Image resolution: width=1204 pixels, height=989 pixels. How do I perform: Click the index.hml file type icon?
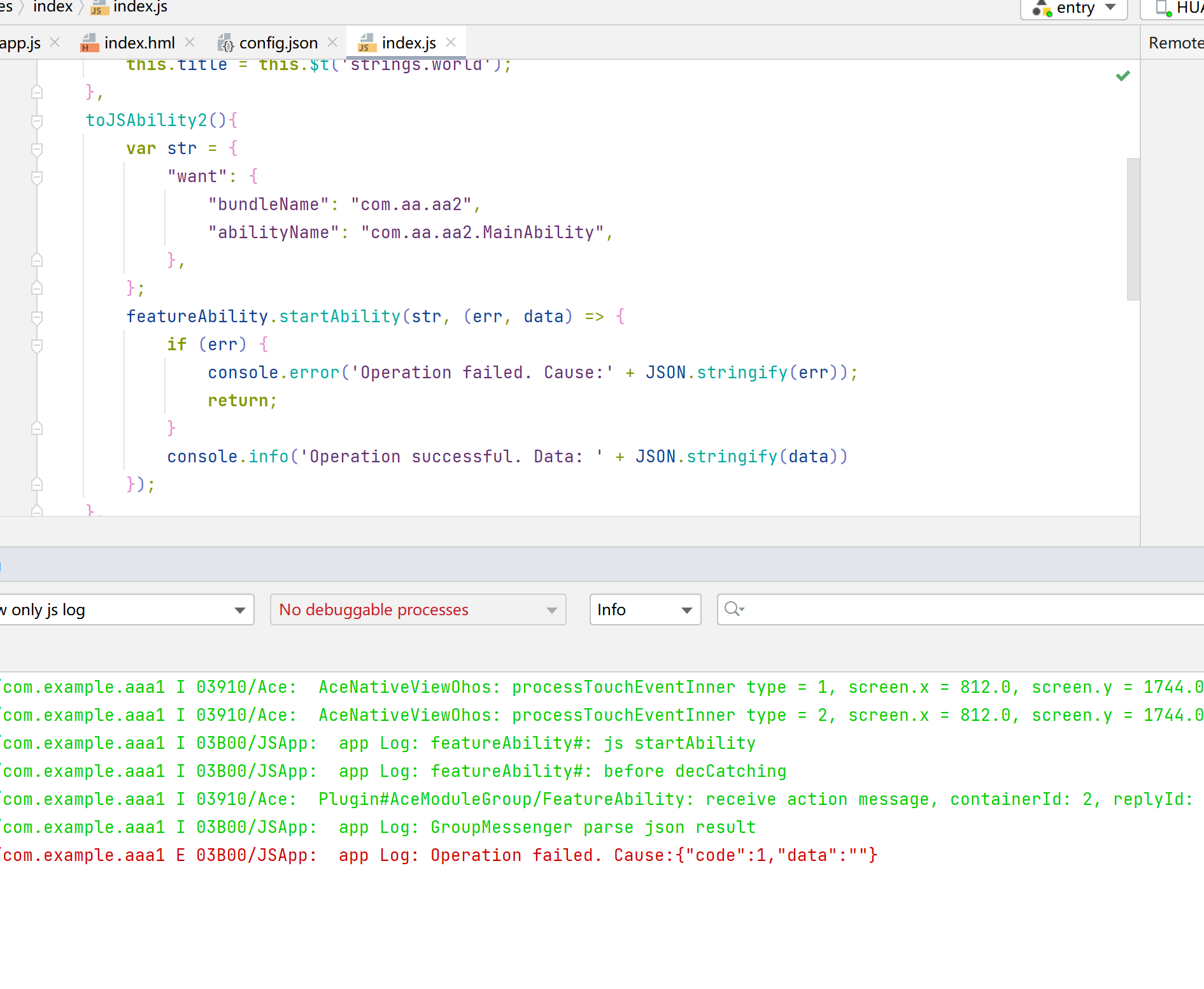[90, 43]
